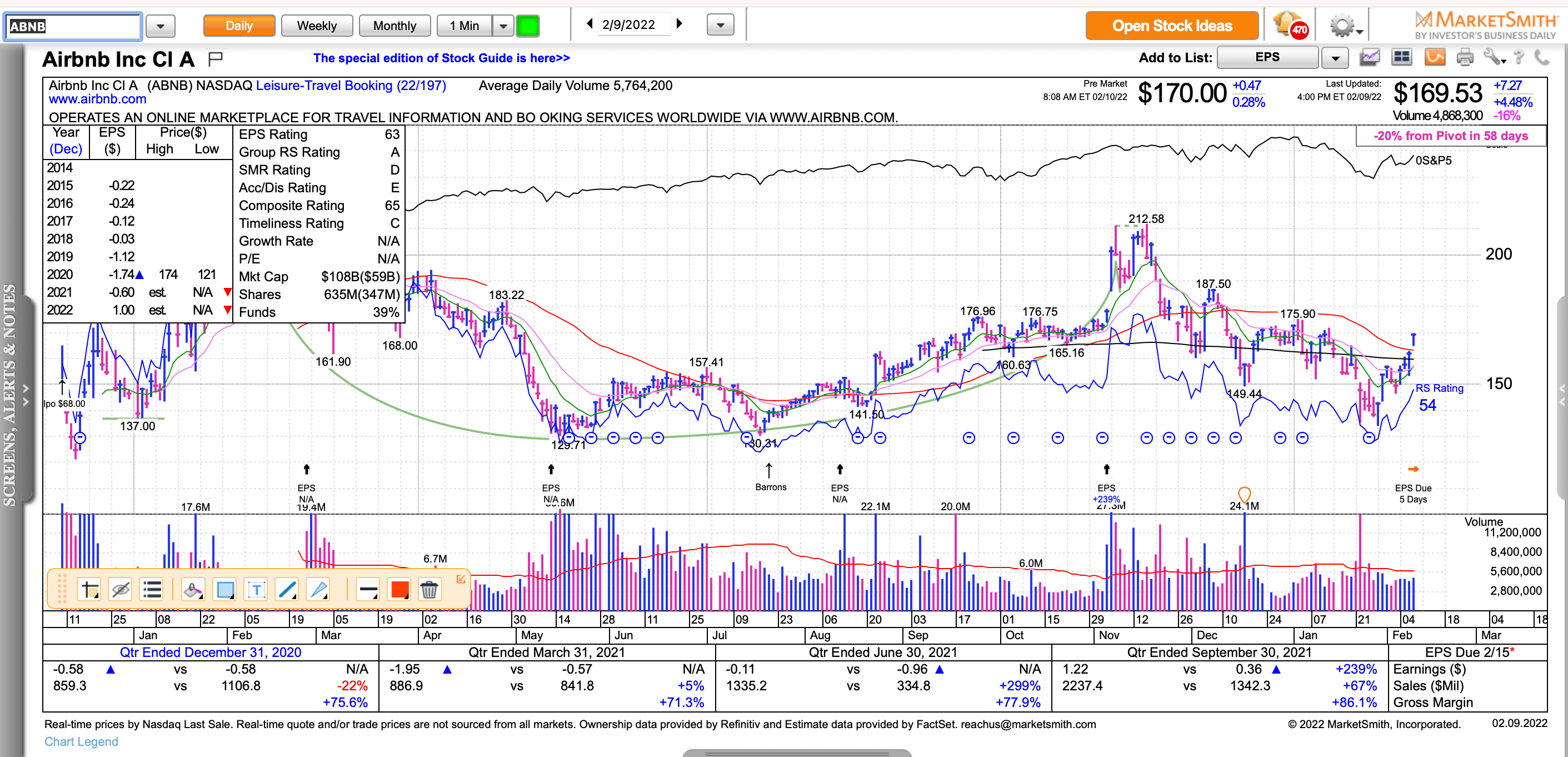Image resolution: width=1568 pixels, height=757 pixels.
Task: Click the -20% from Pivot banner
Action: [1451, 136]
